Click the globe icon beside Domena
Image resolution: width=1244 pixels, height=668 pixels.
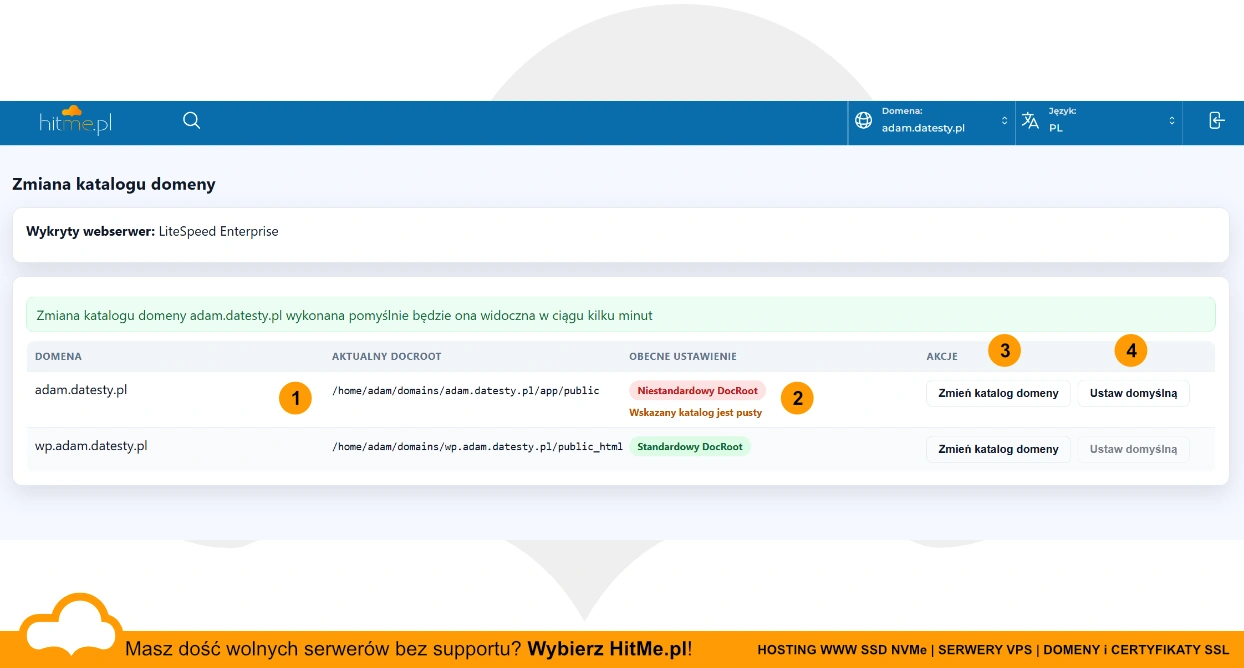[x=864, y=121]
